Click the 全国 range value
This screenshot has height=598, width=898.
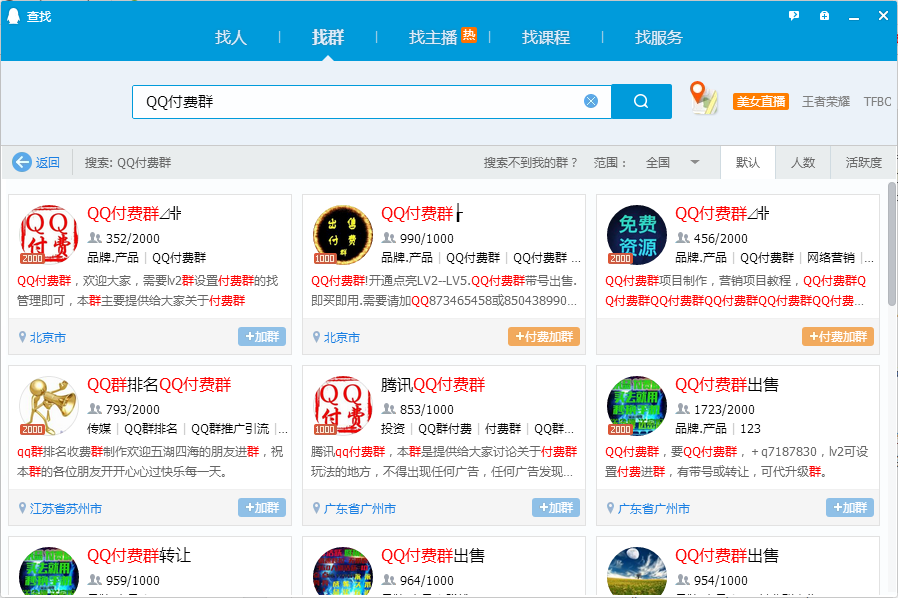[x=657, y=163]
